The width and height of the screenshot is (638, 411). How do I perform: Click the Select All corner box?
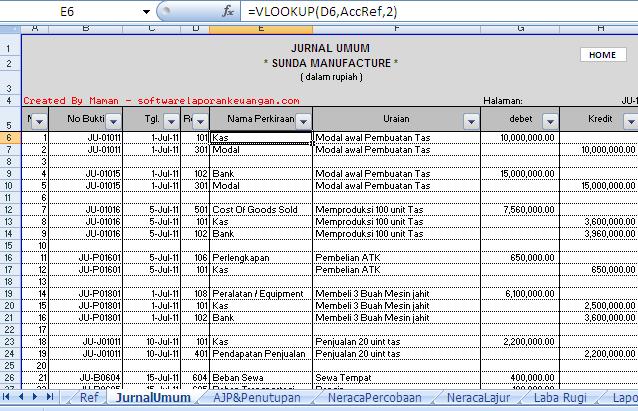coord(10,29)
